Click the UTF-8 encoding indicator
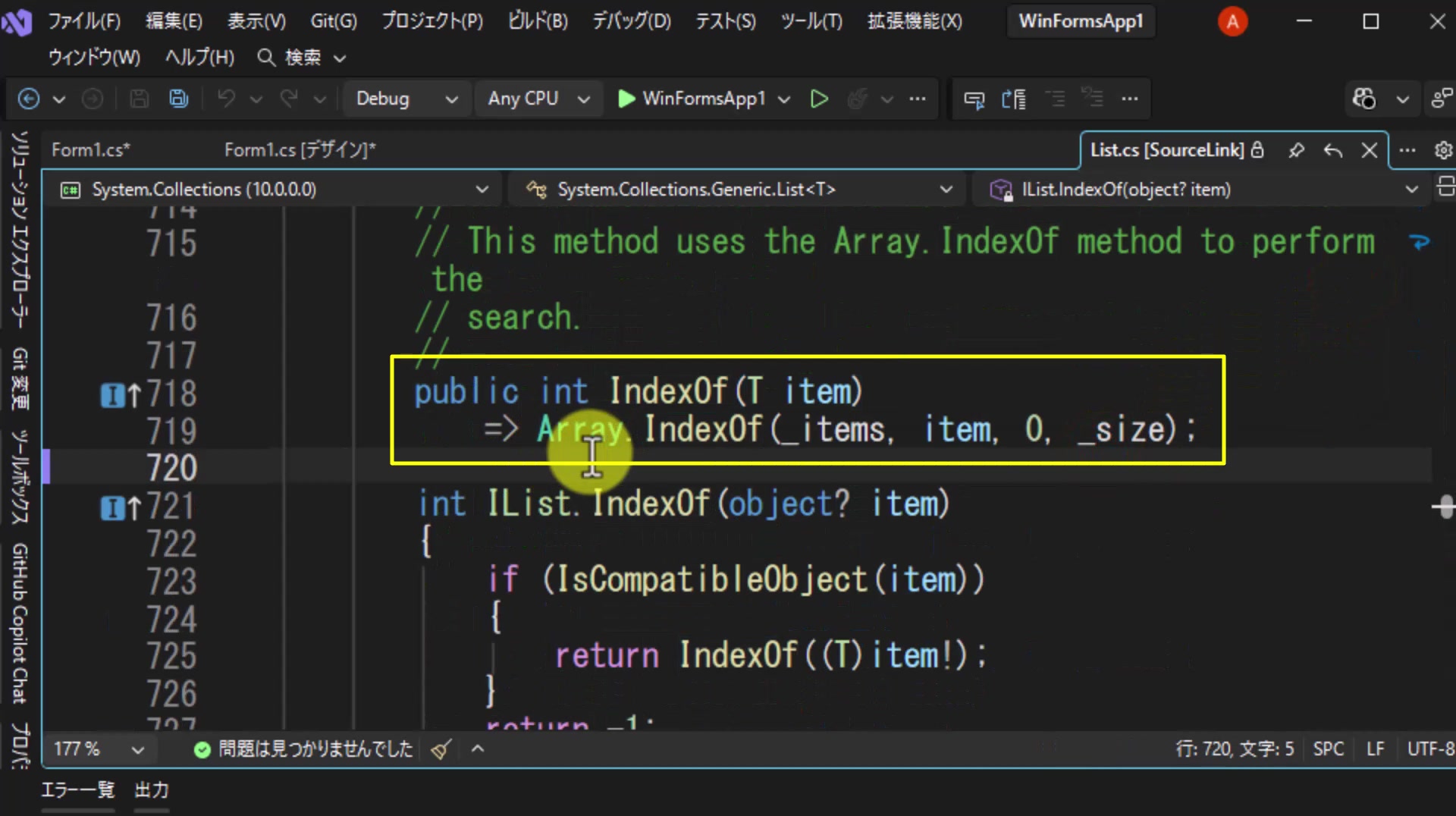The height and width of the screenshot is (816, 1456). (1430, 749)
